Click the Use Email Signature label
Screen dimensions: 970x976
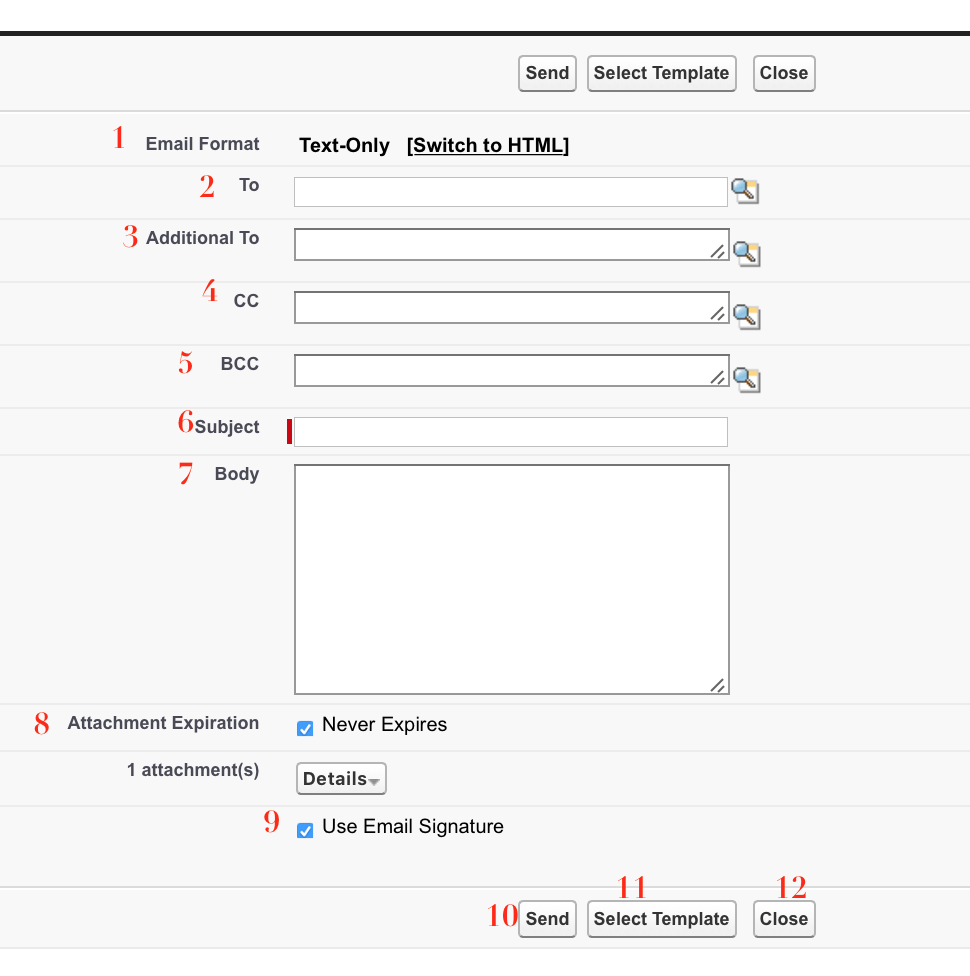tap(413, 827)
